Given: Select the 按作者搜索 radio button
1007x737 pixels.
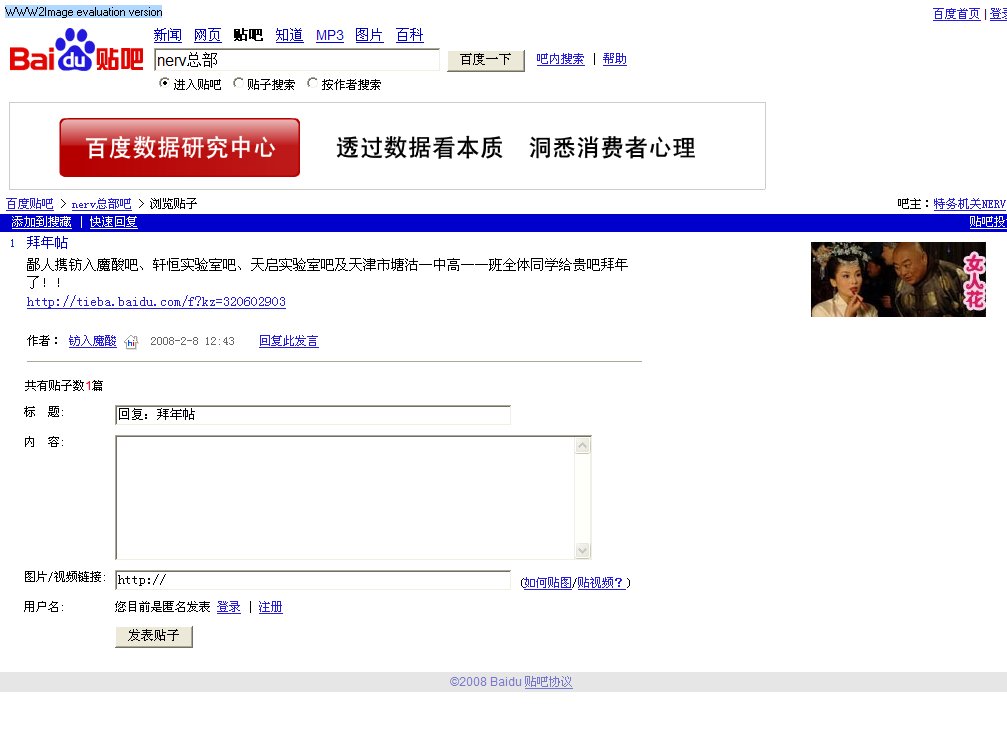Looking at the screenshot, I should (x=312, y=84).
